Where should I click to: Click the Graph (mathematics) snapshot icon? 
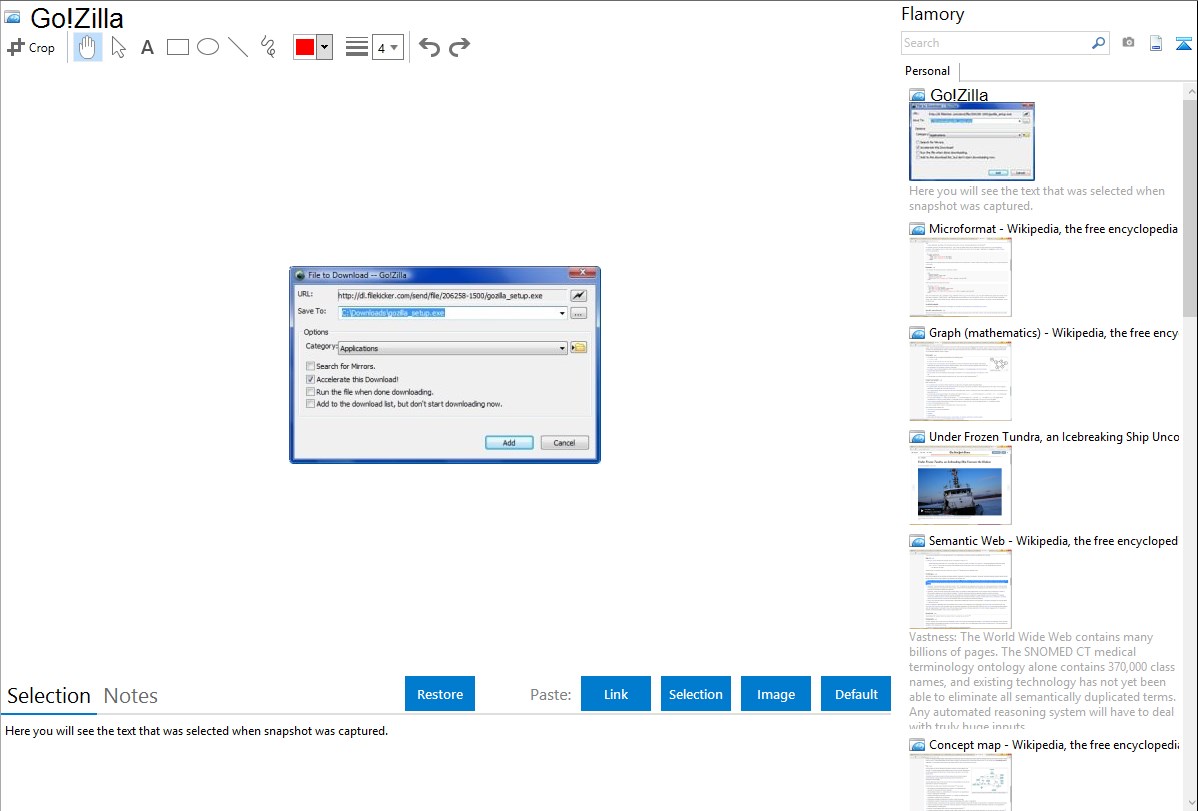(917, 333)
